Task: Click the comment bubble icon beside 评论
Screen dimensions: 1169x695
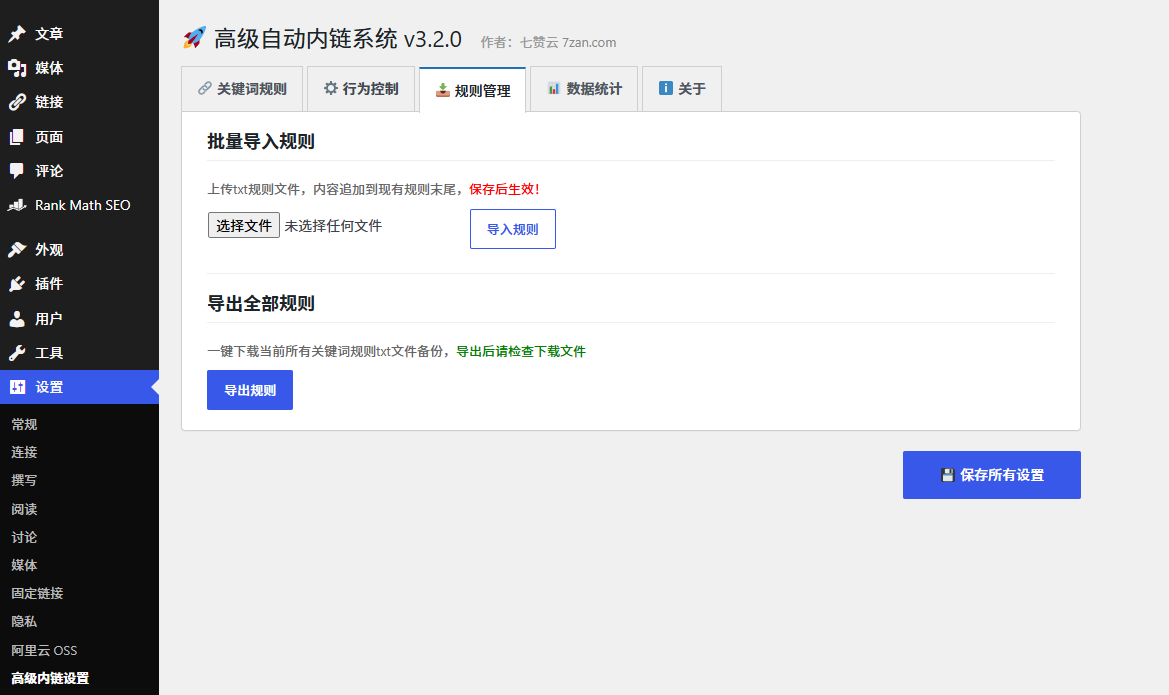Action: [x=17, y=171]
